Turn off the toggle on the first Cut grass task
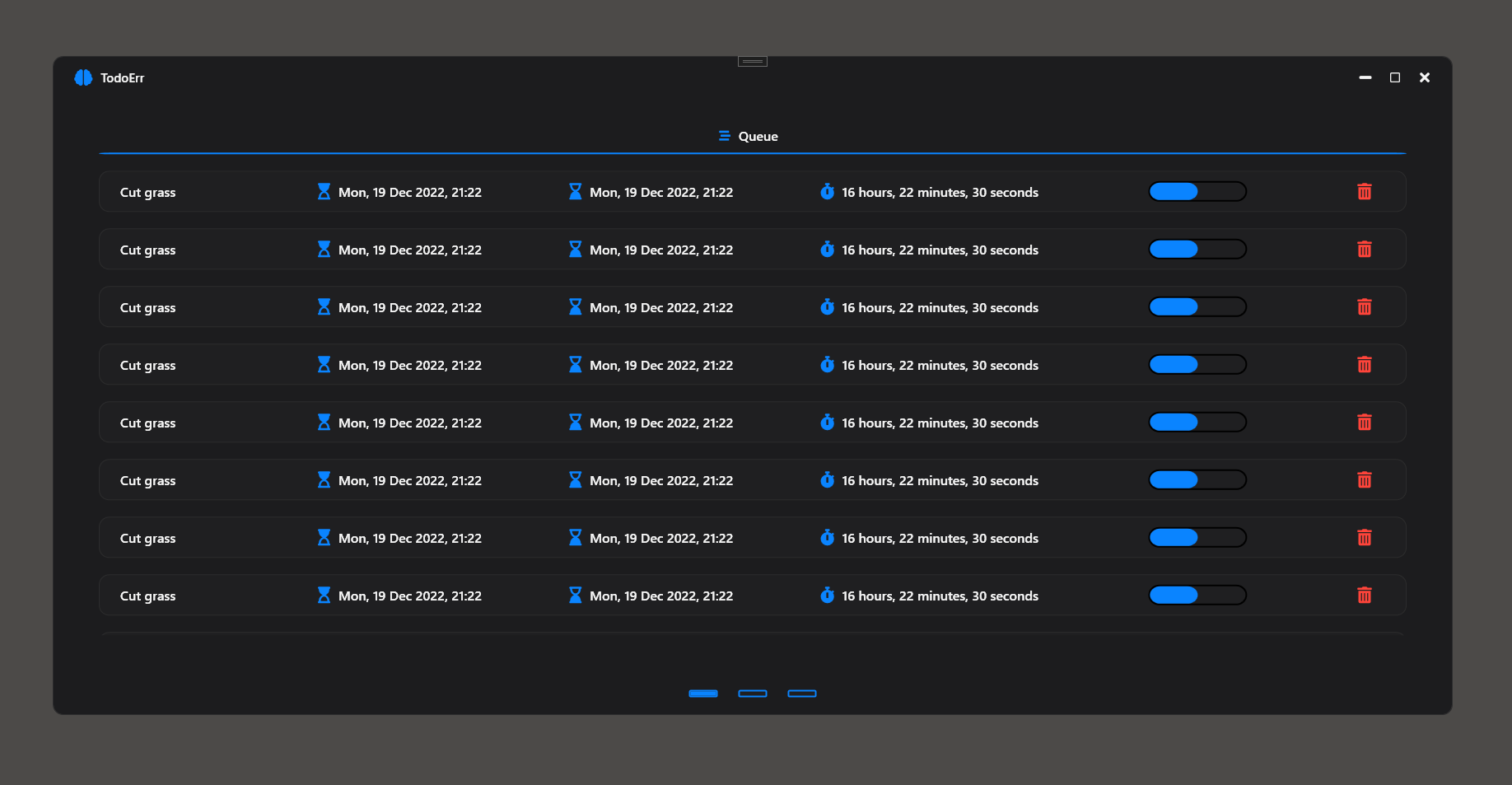 pos(1197,191)
